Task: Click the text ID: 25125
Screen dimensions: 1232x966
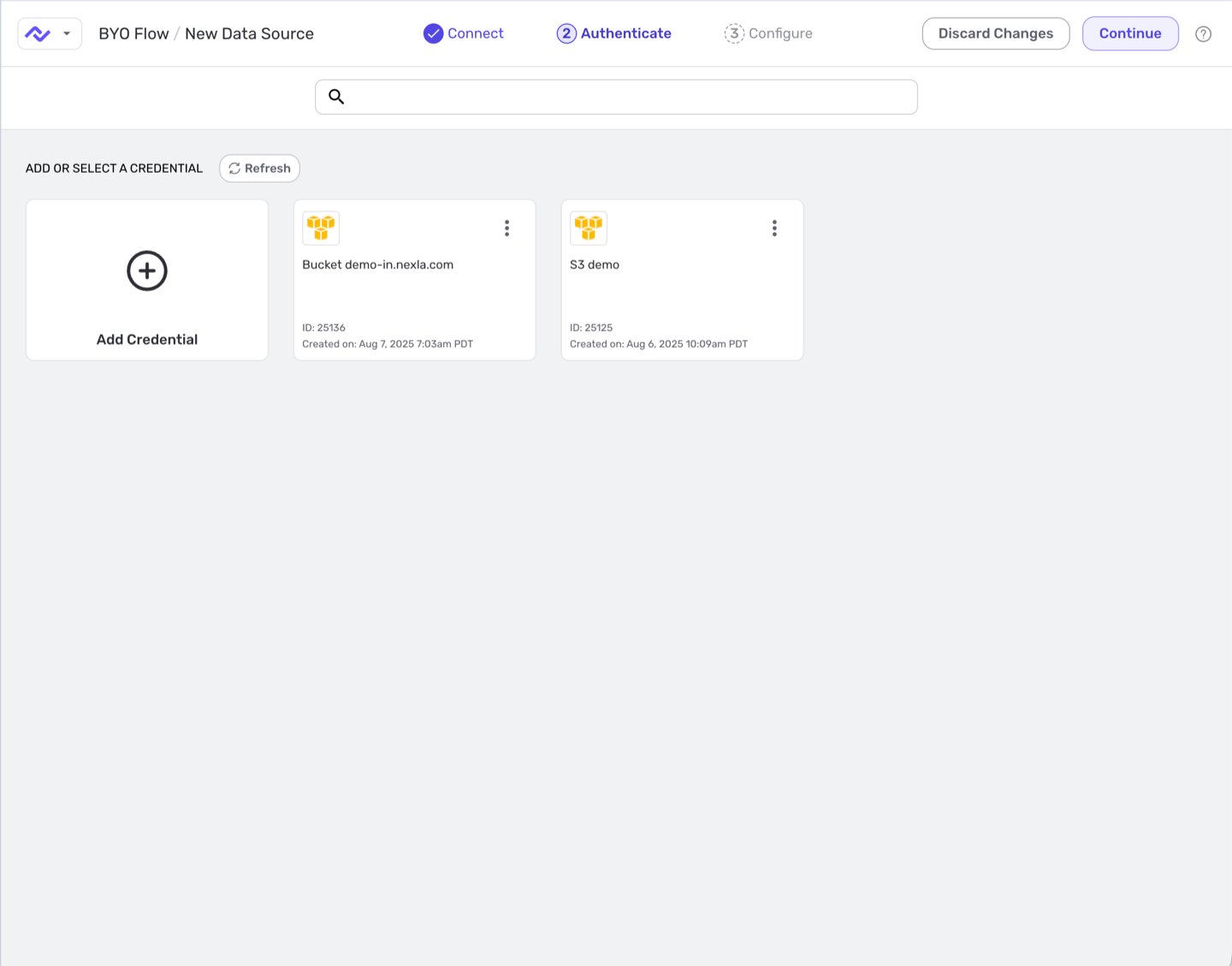Action: [591, 328]
